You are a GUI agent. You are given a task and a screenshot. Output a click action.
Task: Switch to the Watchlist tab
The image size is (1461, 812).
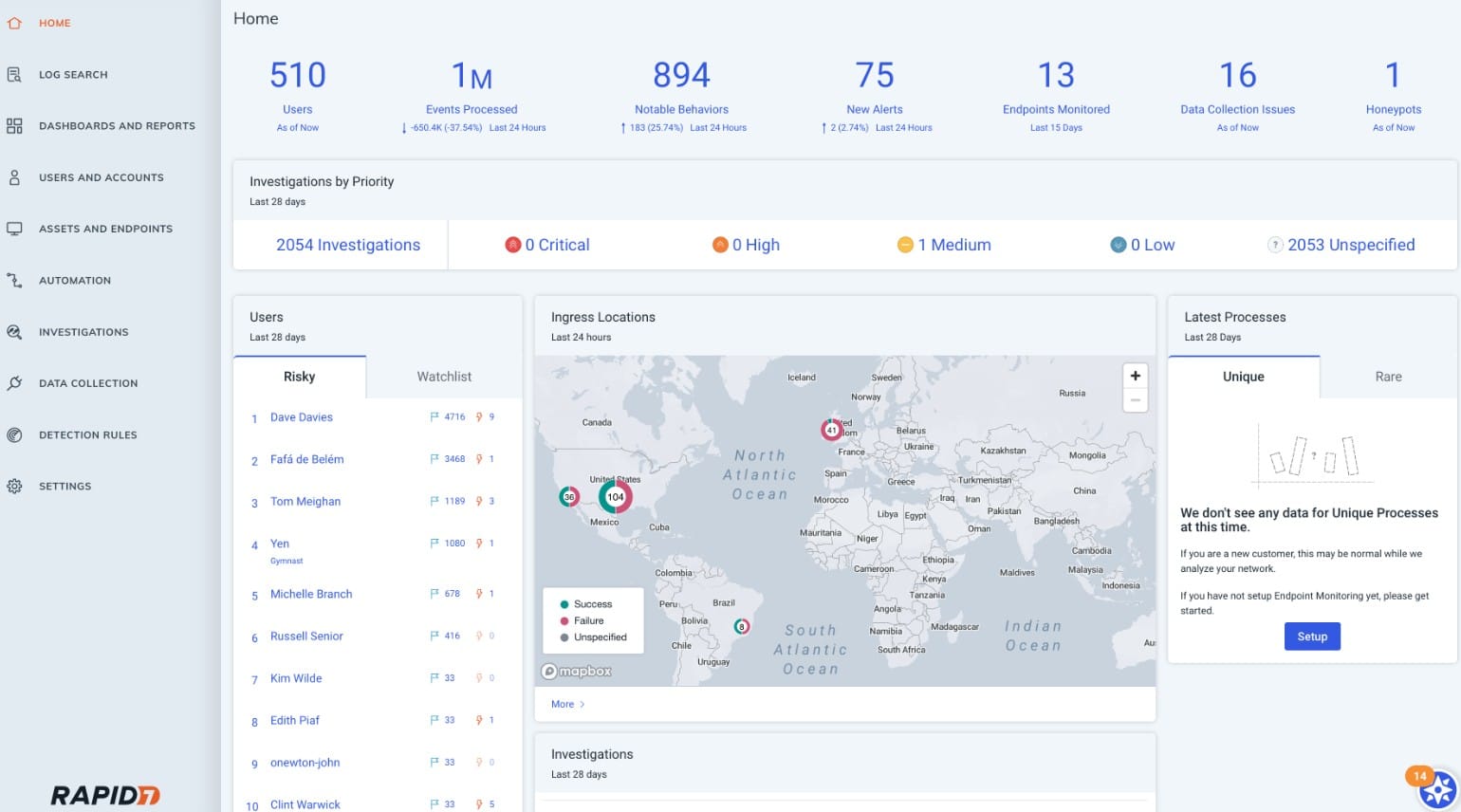(x=443, y=377)
